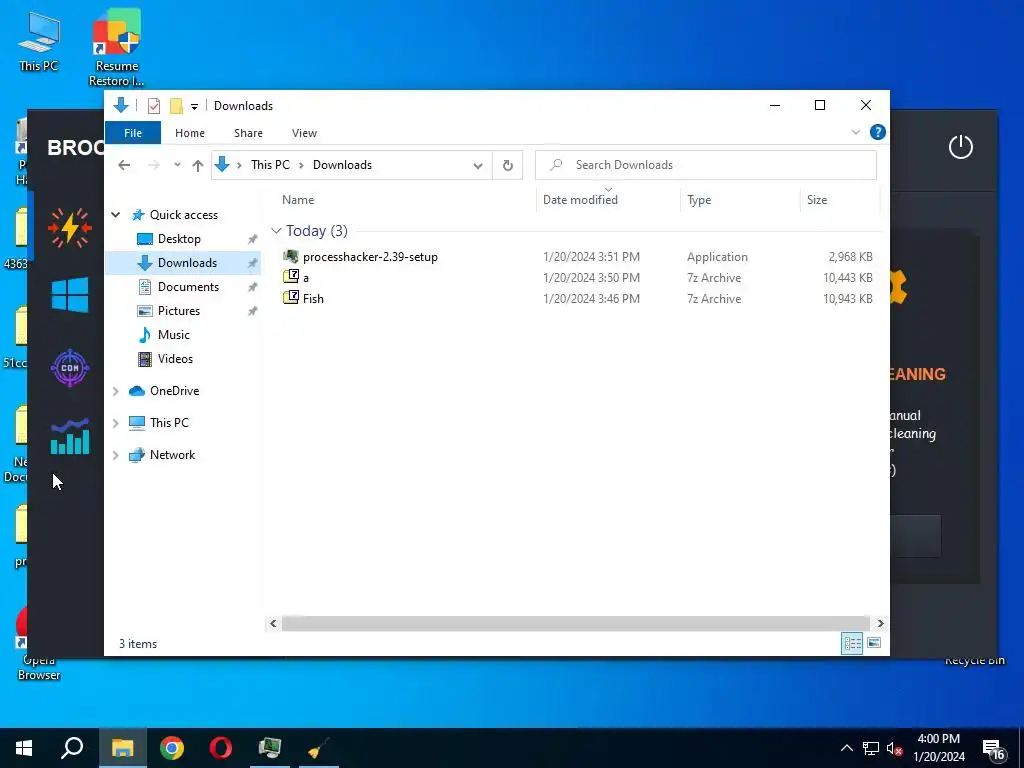Screen dimensions: 1024x768
Task: Click the New folder quick access toolbar icon
Action: [176, 106]
